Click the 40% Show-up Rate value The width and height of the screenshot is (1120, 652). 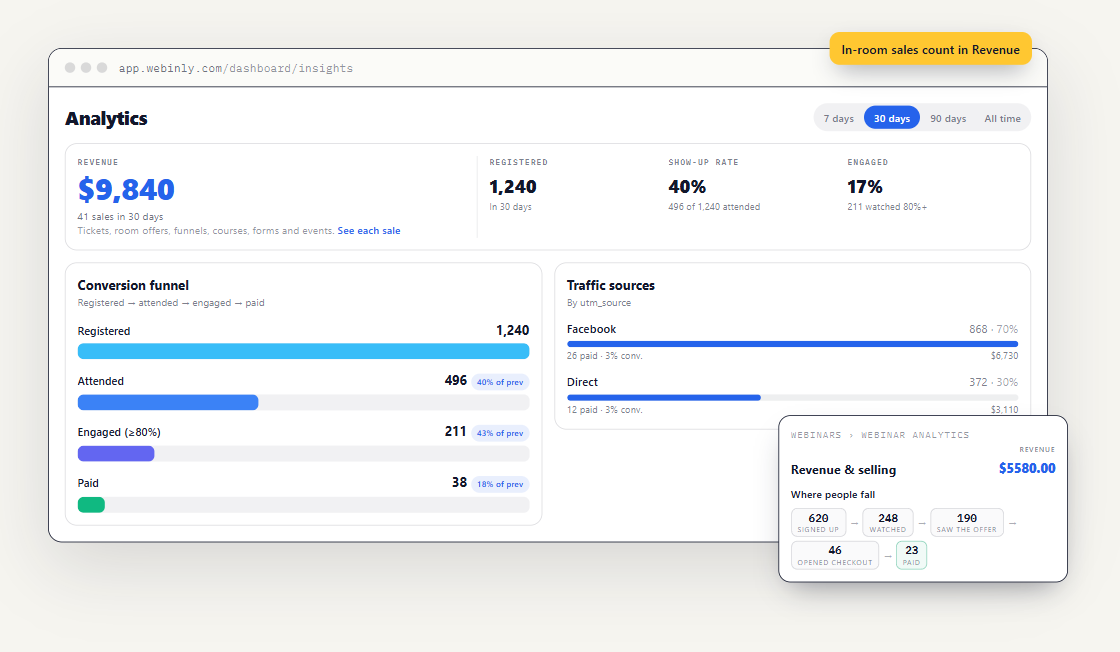point(687,187)
